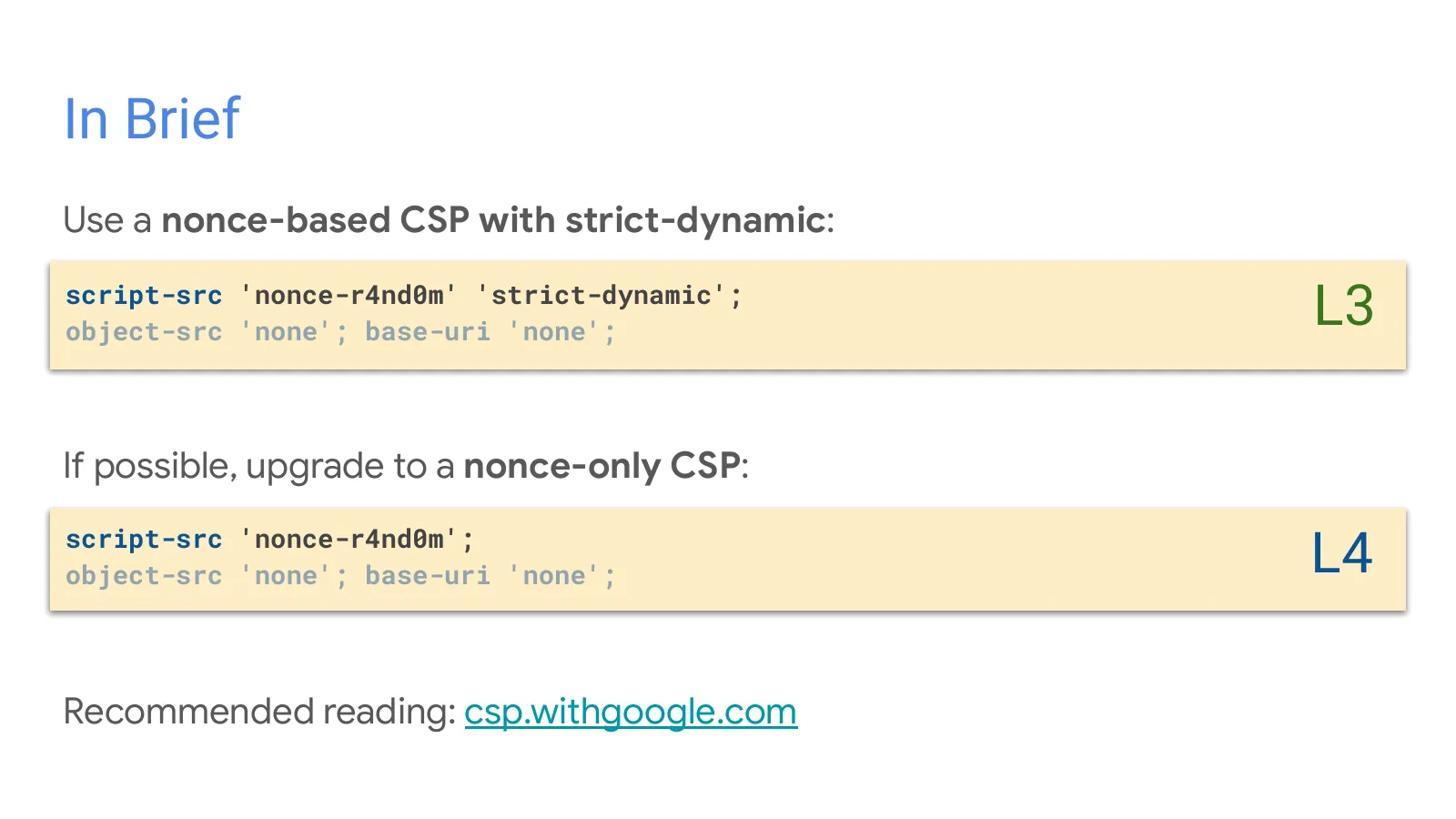Screen dimensions: 1456x819
Task: Click 'object-src' in the second code box
Action: (144, 576)
